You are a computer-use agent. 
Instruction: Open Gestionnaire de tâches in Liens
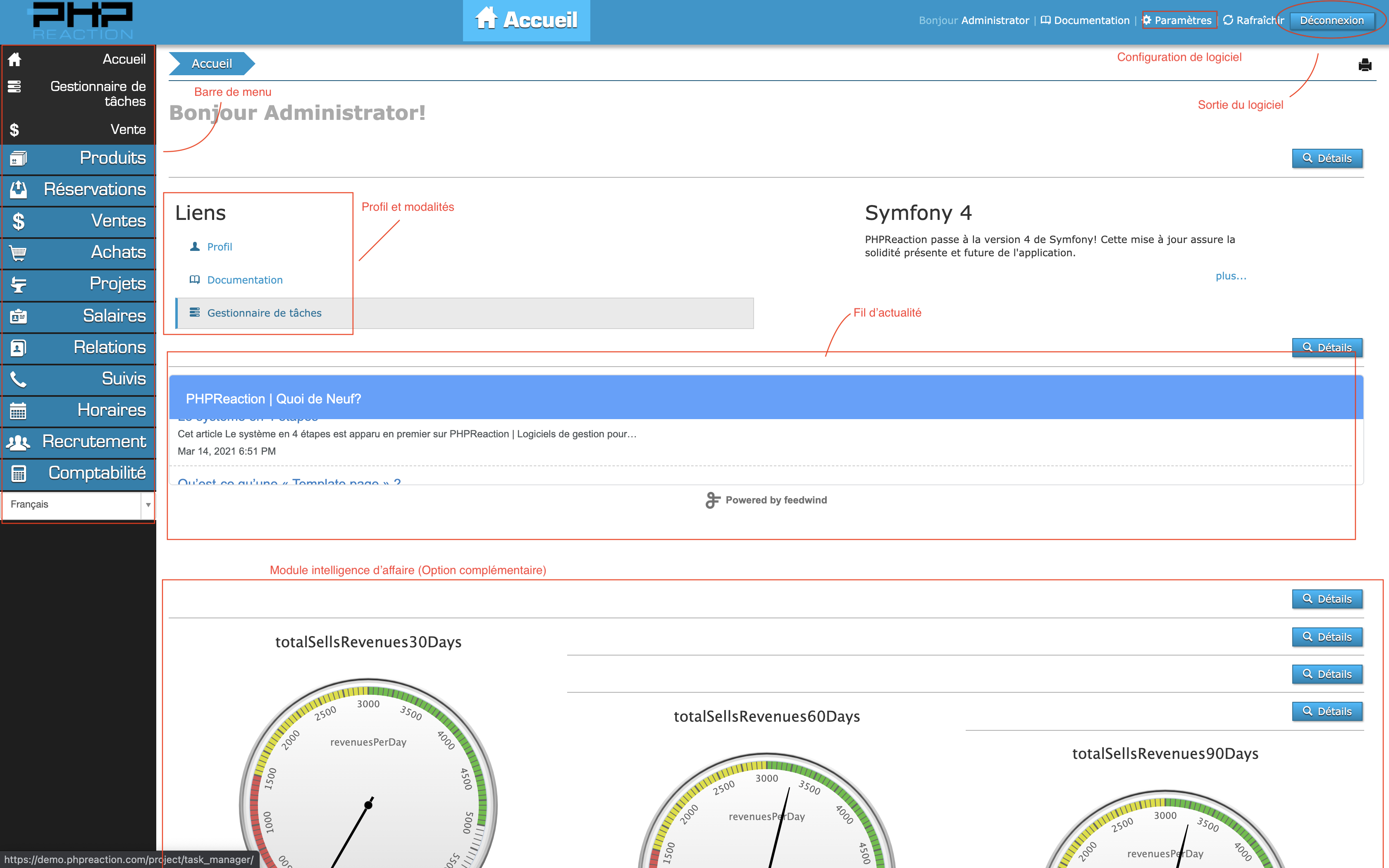[264, 313]
